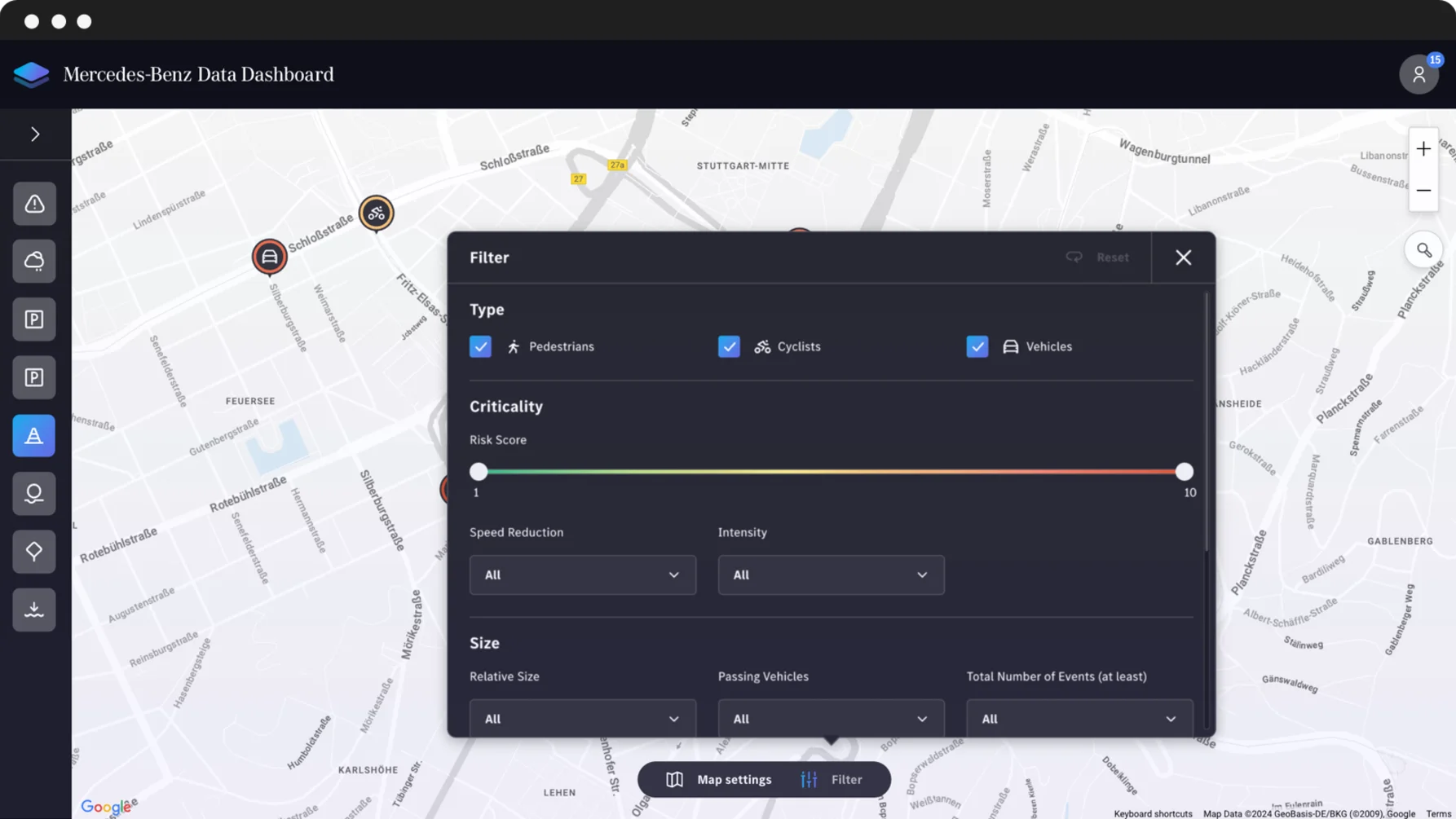Image resolution: width=1456 pixels, height=819 pixels.
Task: Click the Reset filter button
Action: (1097, 258)
